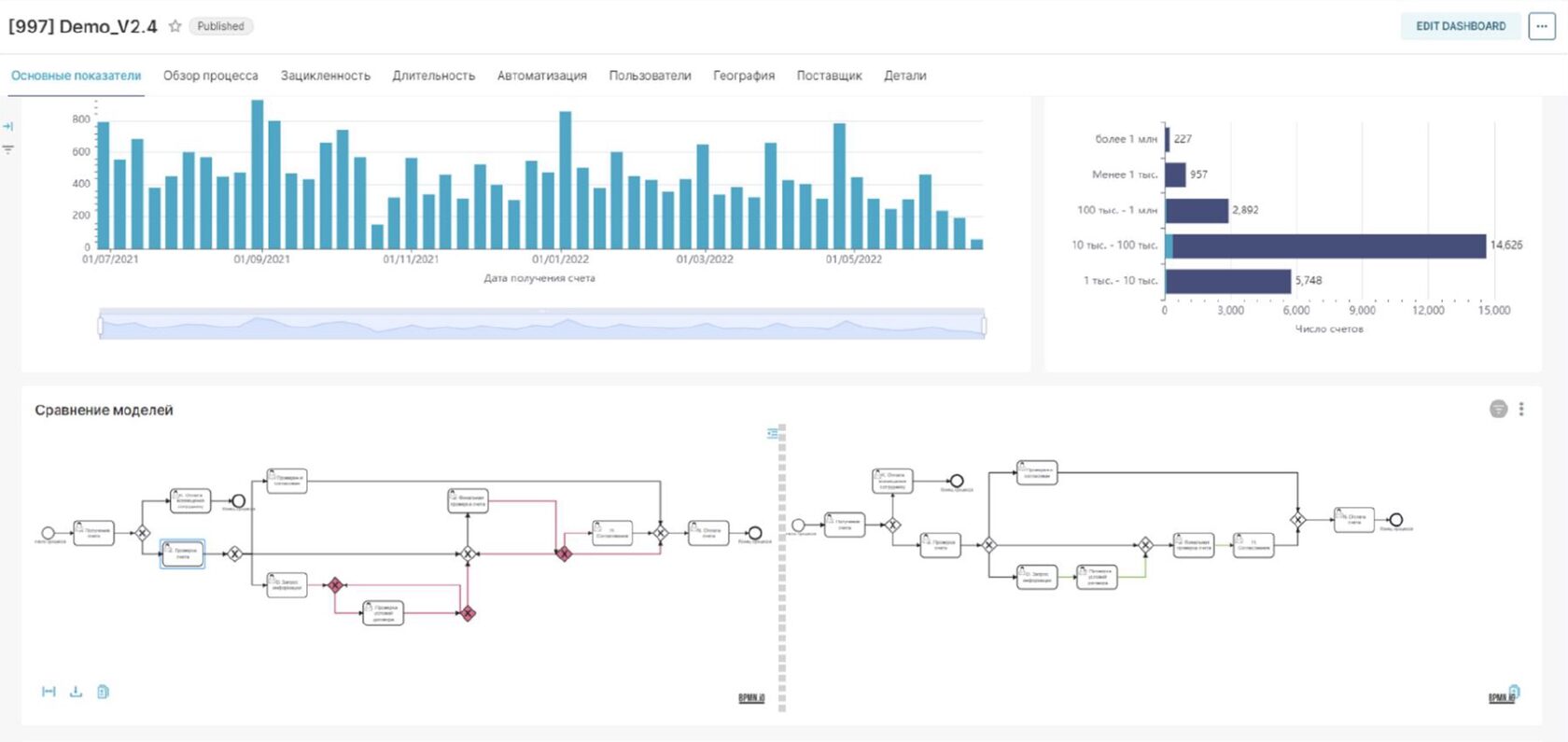
Task: Open the three-dot dashboard actions menu
Action: pos(1541,26)
